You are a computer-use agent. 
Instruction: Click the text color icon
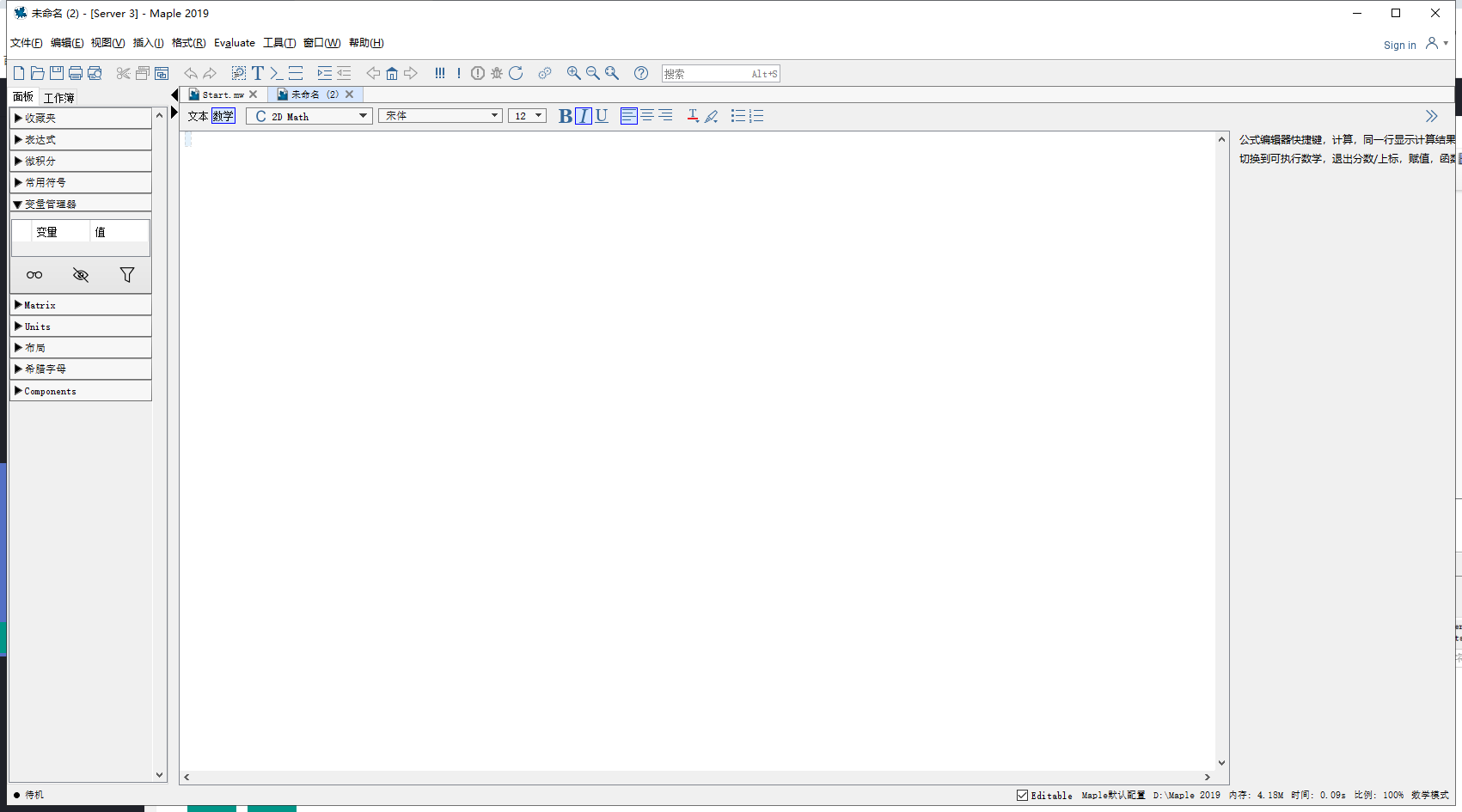pos(693,116)
